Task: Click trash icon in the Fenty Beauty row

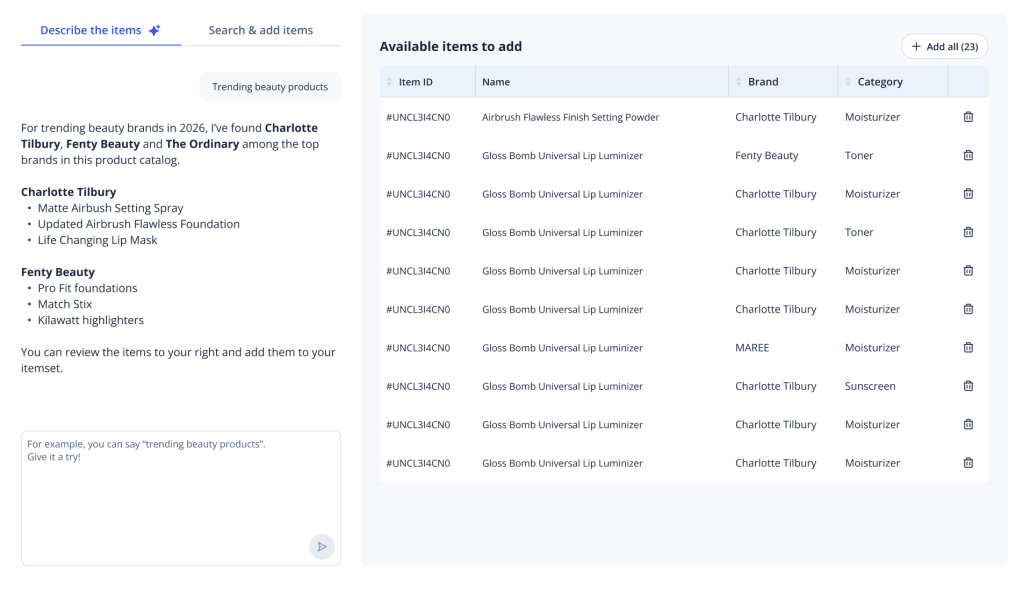Action: point(968,155)
